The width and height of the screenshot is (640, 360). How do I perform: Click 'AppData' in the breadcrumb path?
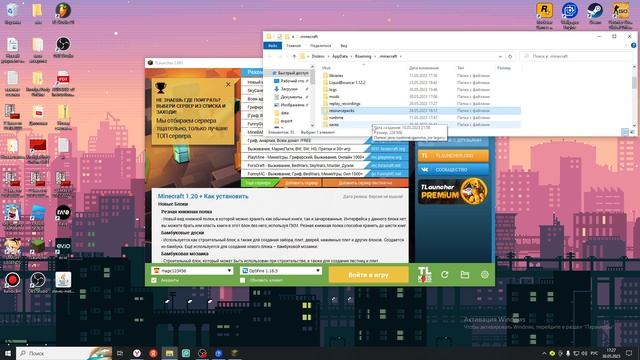pyautogui.click(x=340, y=56)
